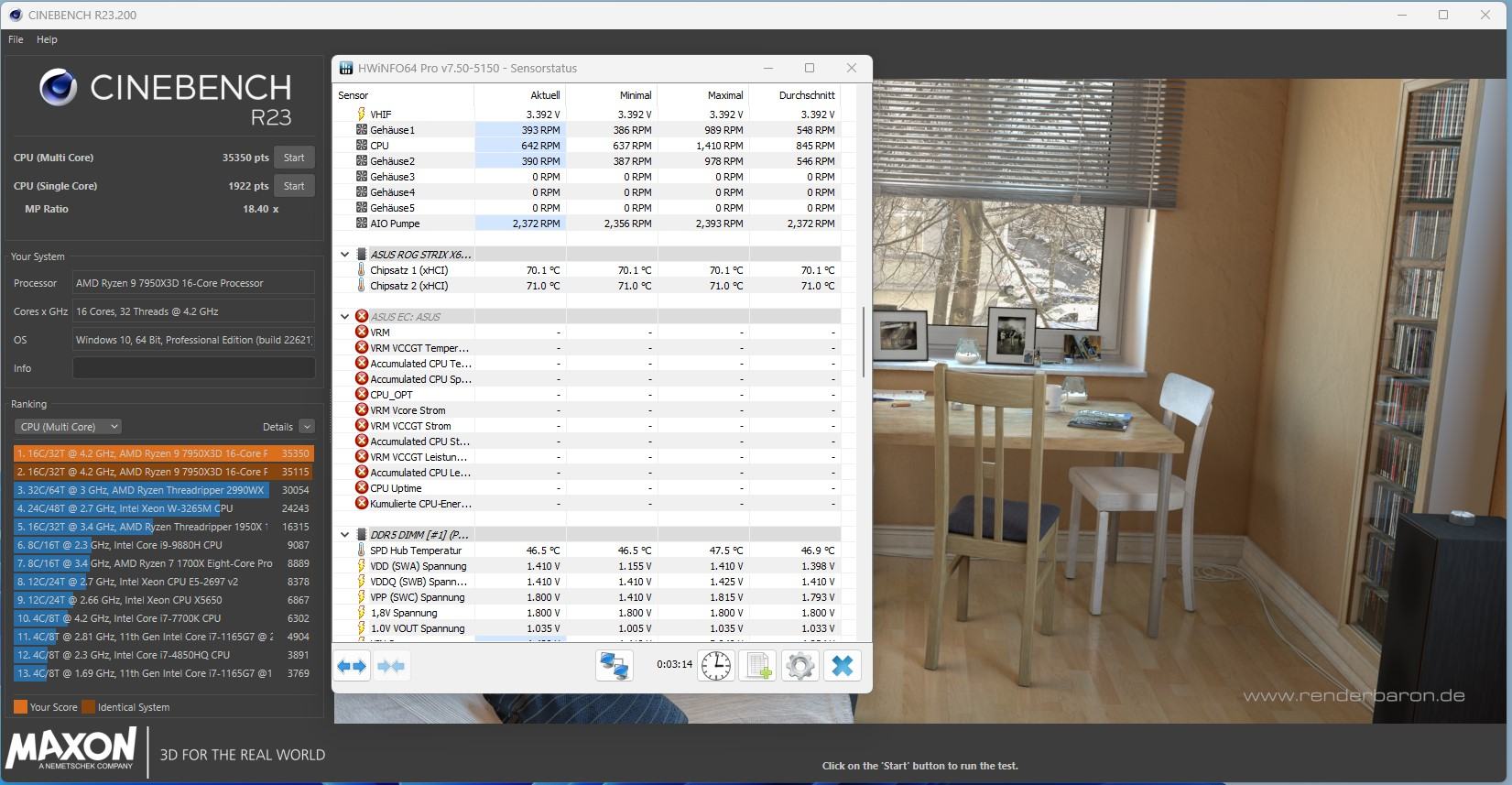Click Chipsatz 1 (xHCI) thermometer icon
This screenshot has height=785, width=1512.
pos(362,270)
